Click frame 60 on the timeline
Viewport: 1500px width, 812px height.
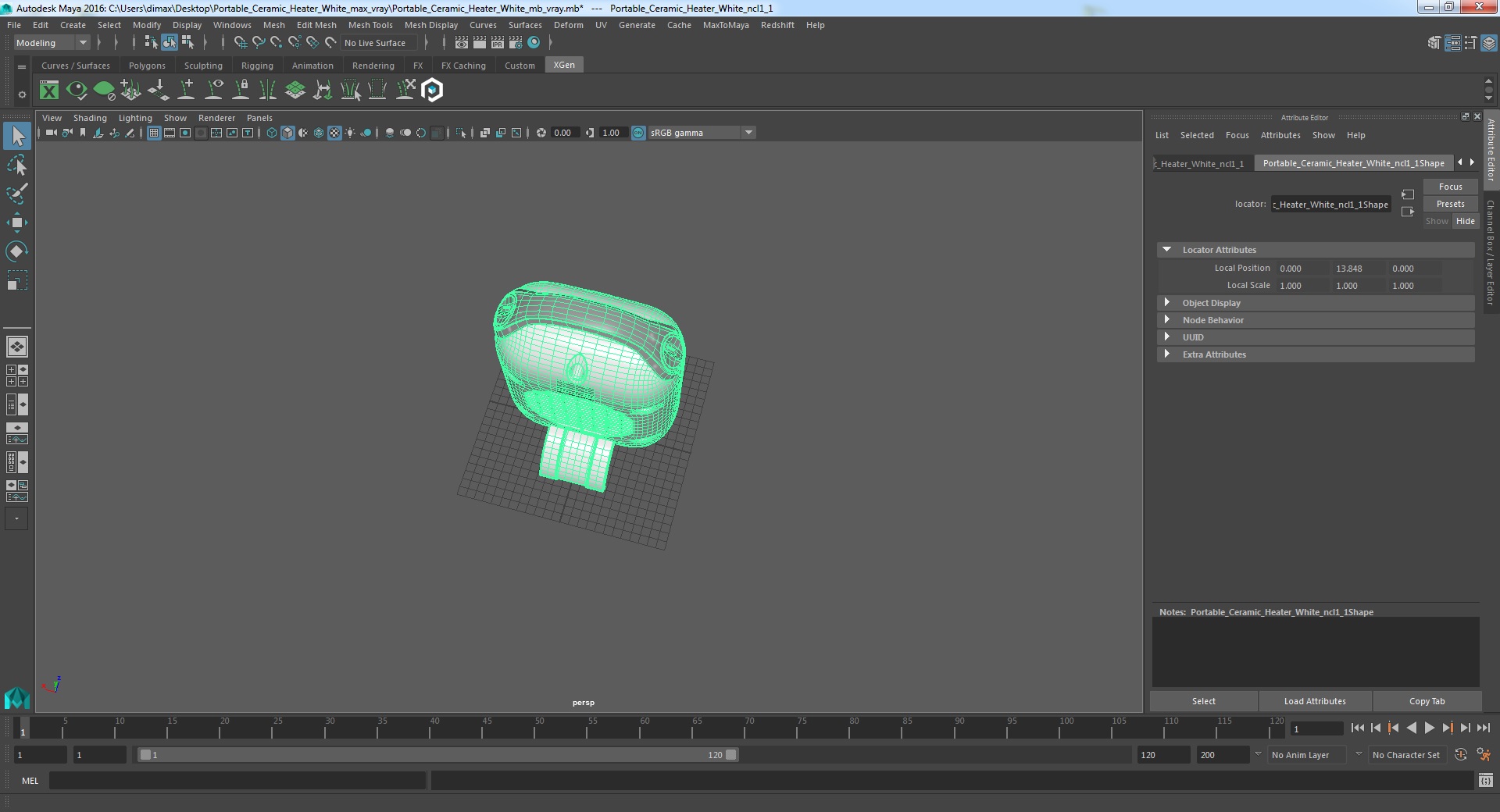tap(645, 728)
